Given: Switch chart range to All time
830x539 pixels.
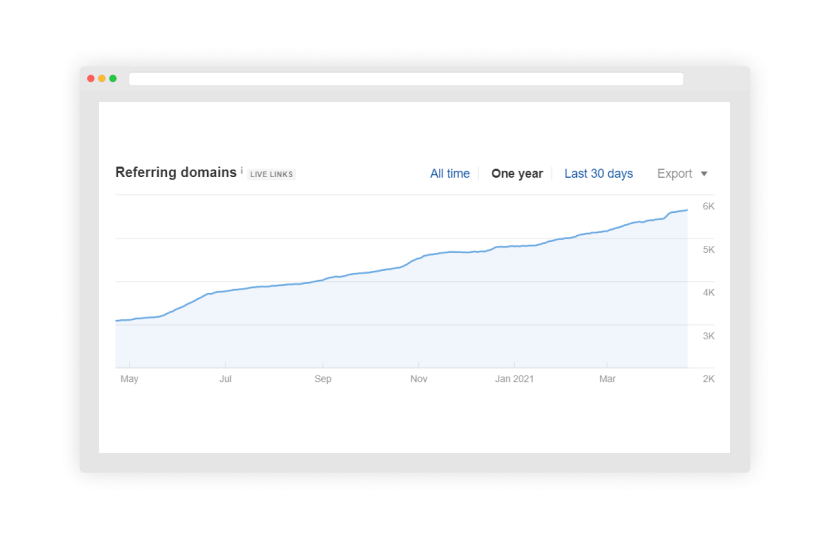Looking at the screenshot, I should 450,174.
